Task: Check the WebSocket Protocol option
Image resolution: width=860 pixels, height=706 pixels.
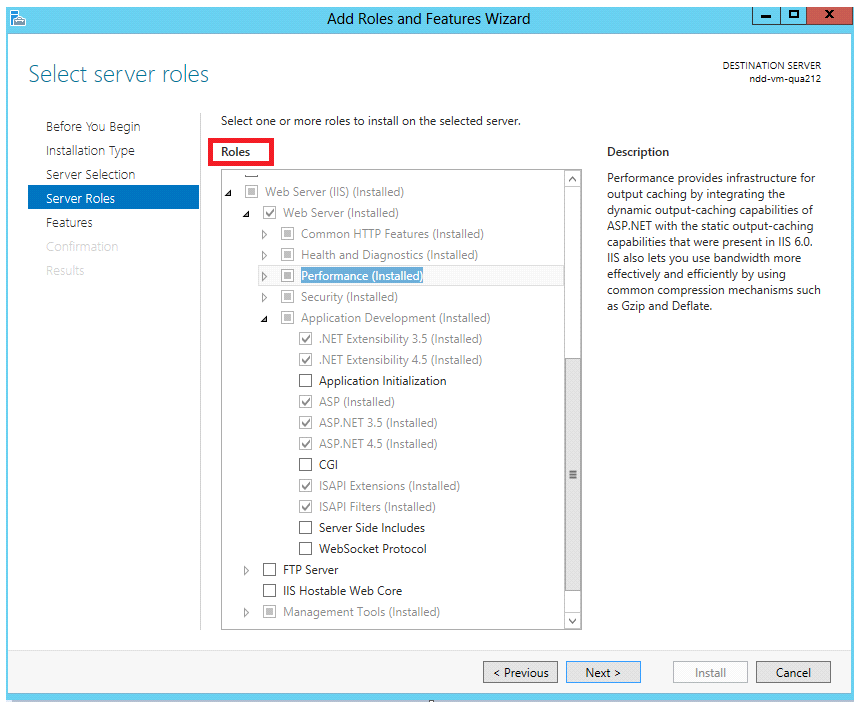Action: (x=306, y=549)
